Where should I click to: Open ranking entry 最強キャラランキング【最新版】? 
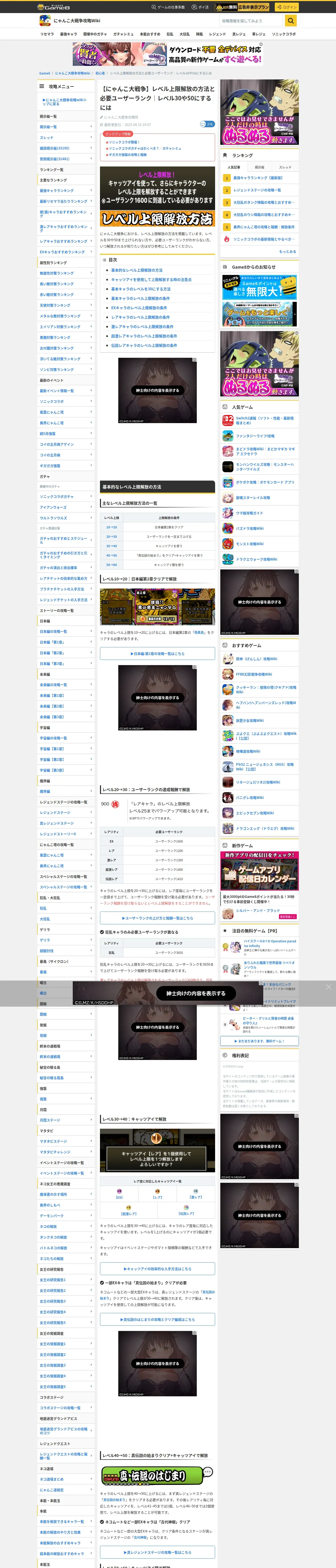pyautogui.click(x=258, y=178)
